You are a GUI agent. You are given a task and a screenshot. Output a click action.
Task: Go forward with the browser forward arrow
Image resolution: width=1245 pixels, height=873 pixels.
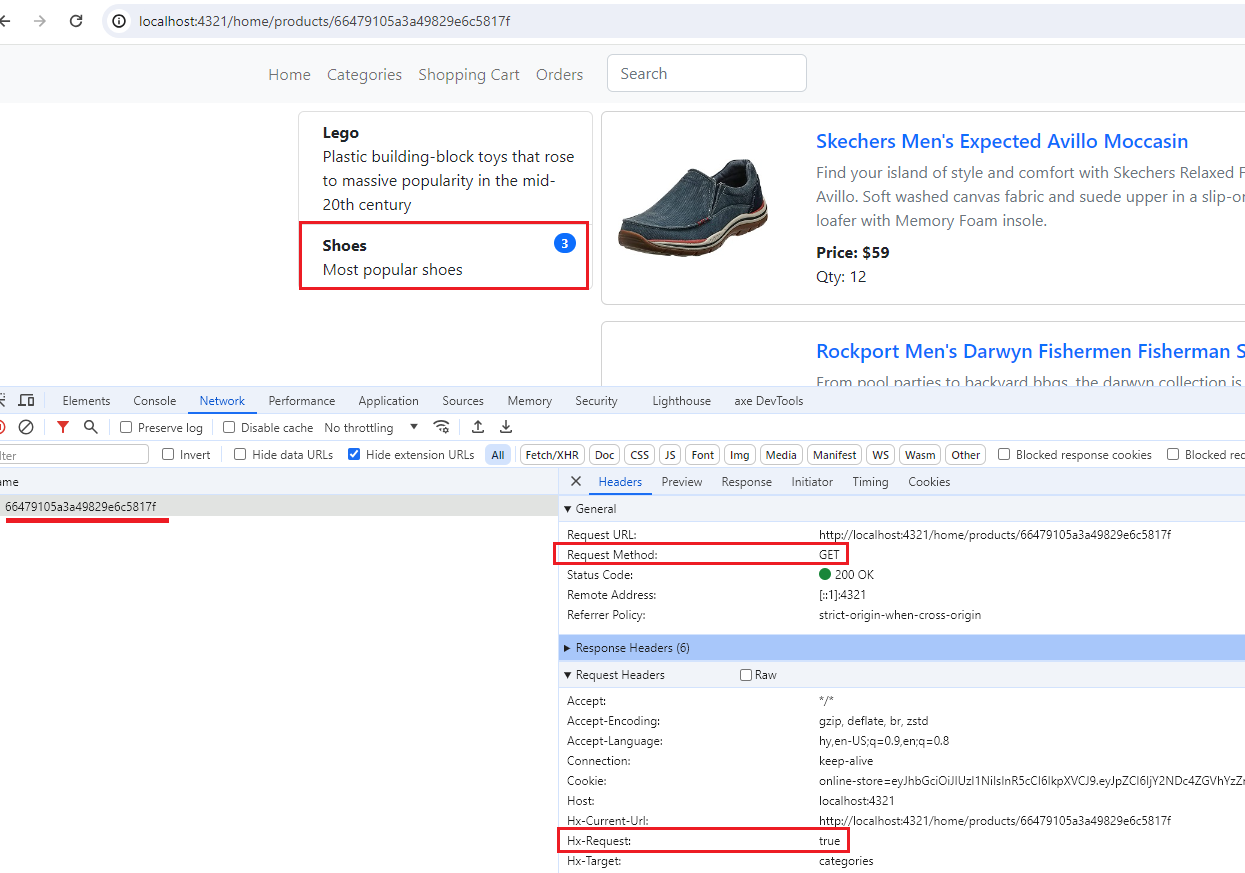click(40, 21)
